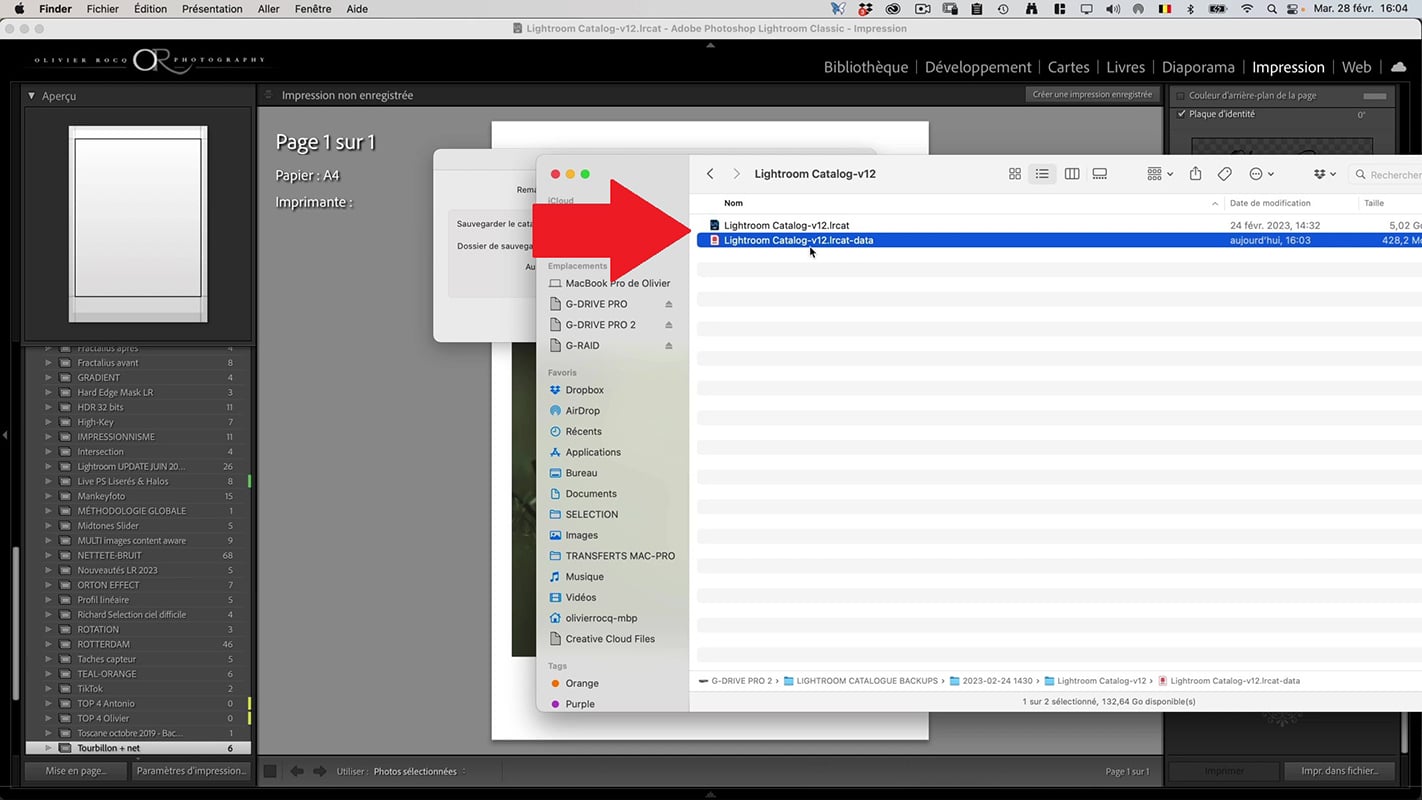
Task: Select the Orange tag in sidebar
Action: click(581, 684)
